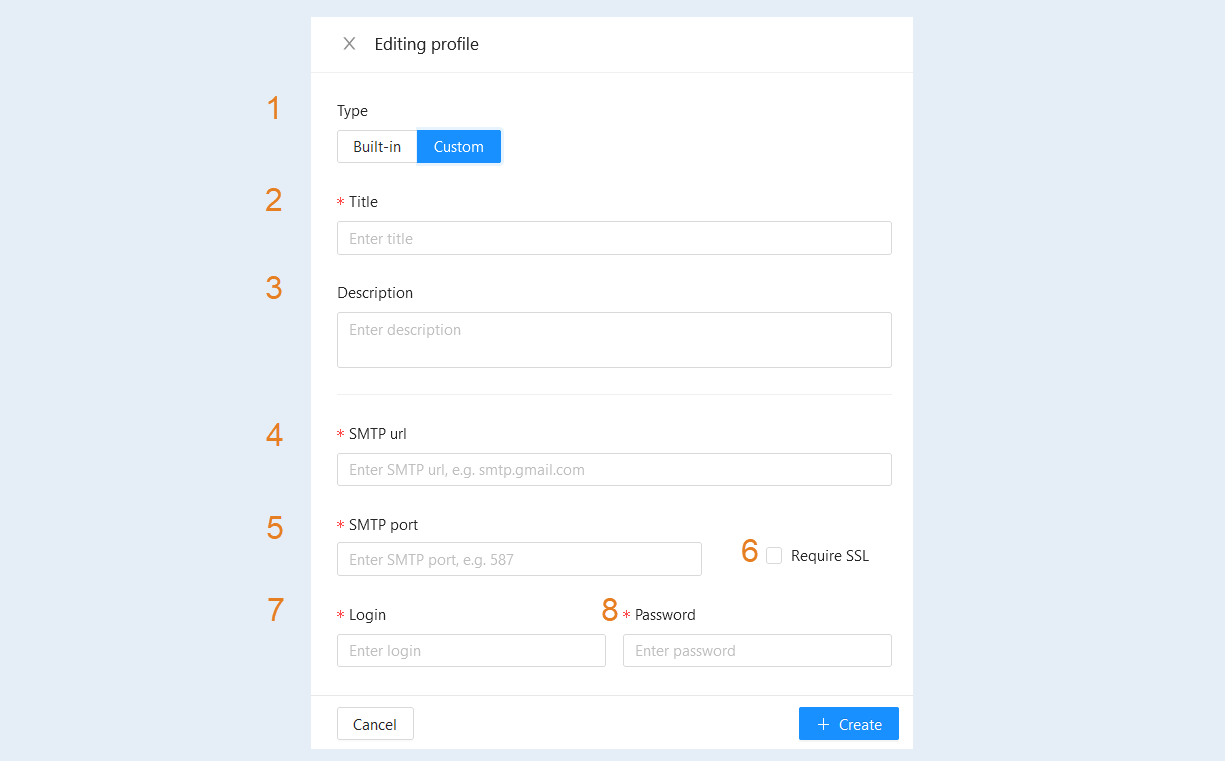Focus the Enter title input field
This screenshot has width=1225, height=761.
614,238
